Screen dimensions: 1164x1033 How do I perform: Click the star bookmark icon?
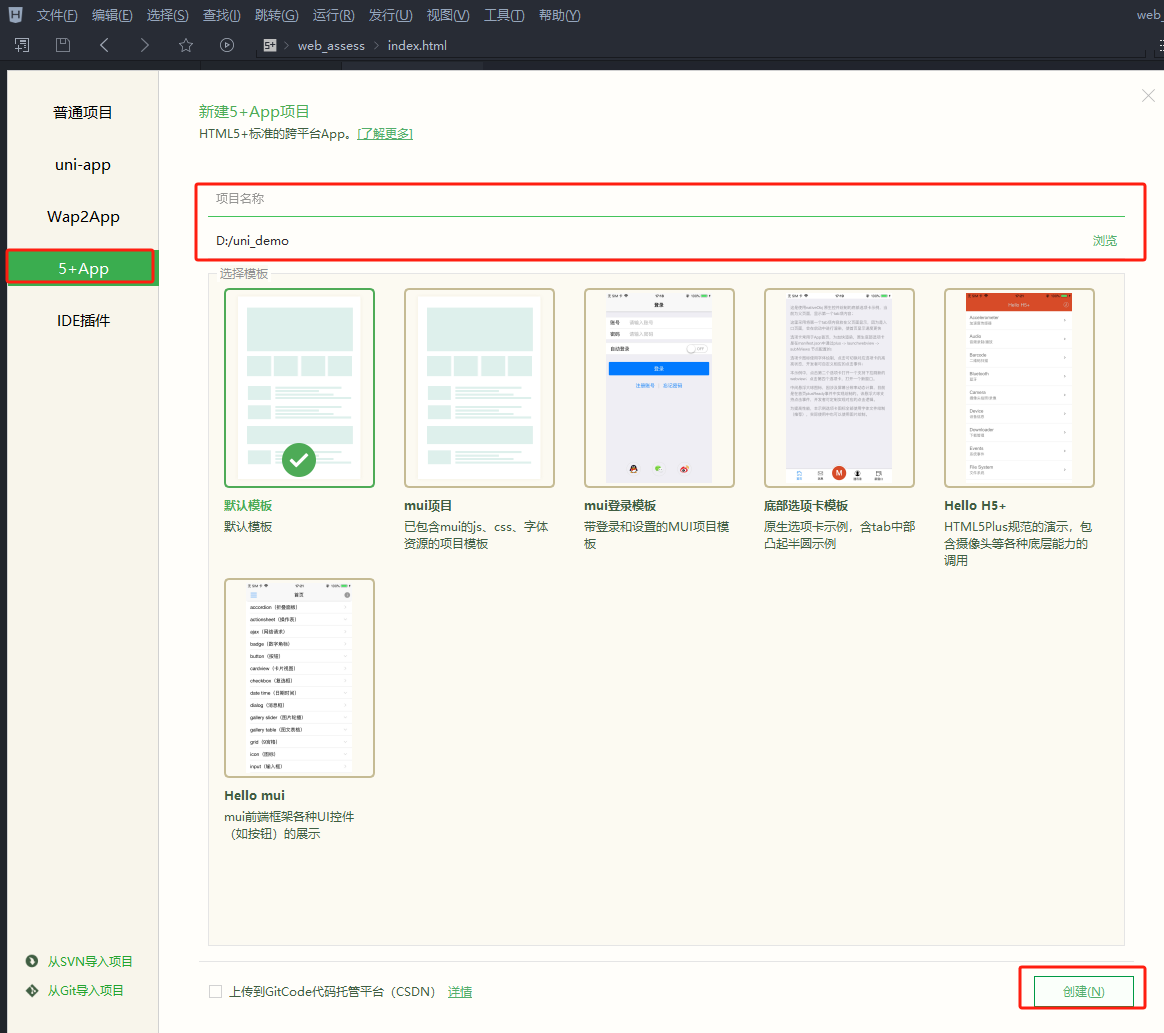[186, 45]
